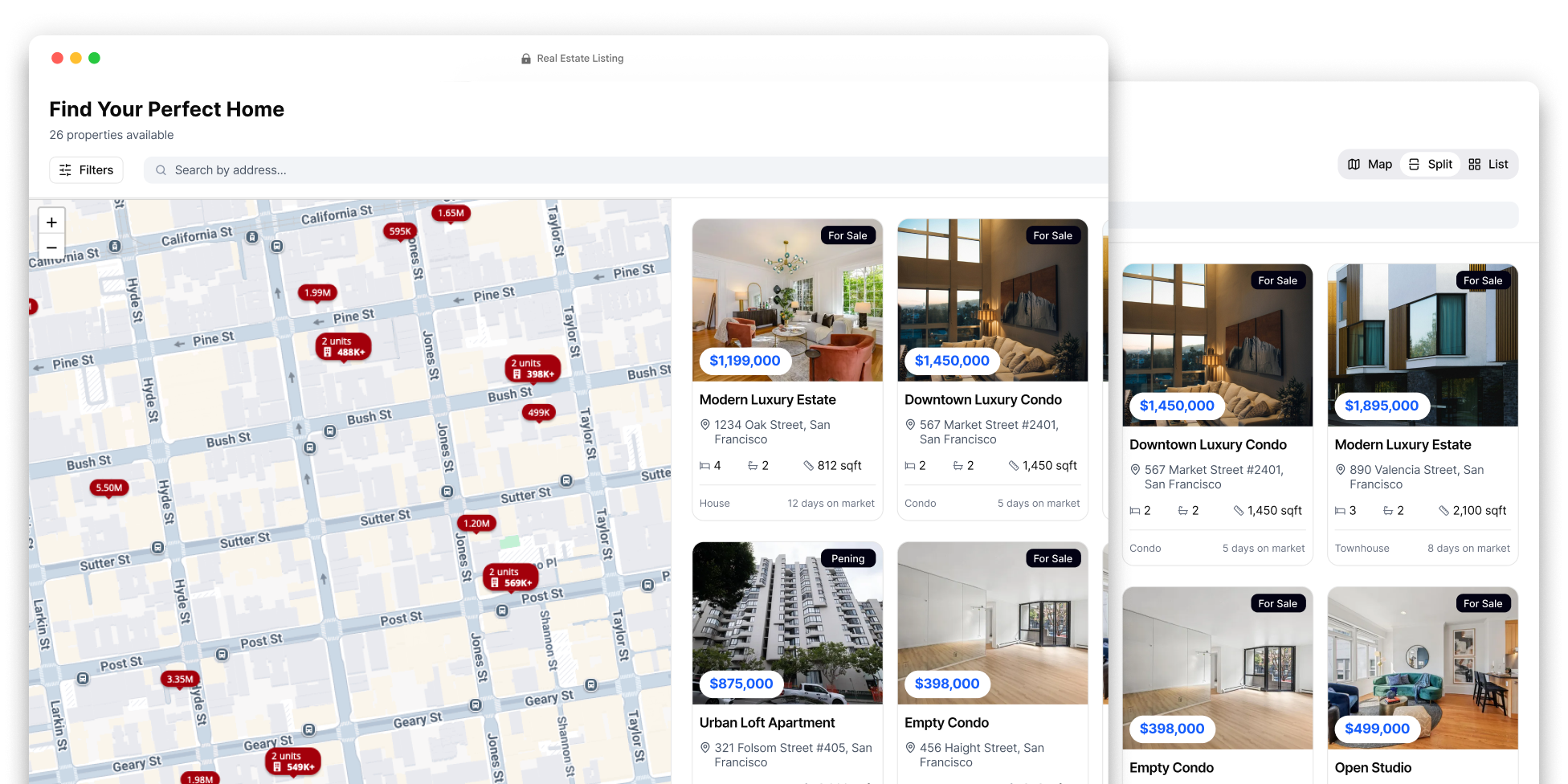Click the lock icon beside Real Estate Listing
Viewport: 1568px width, 784px height.
click(526, 59)
